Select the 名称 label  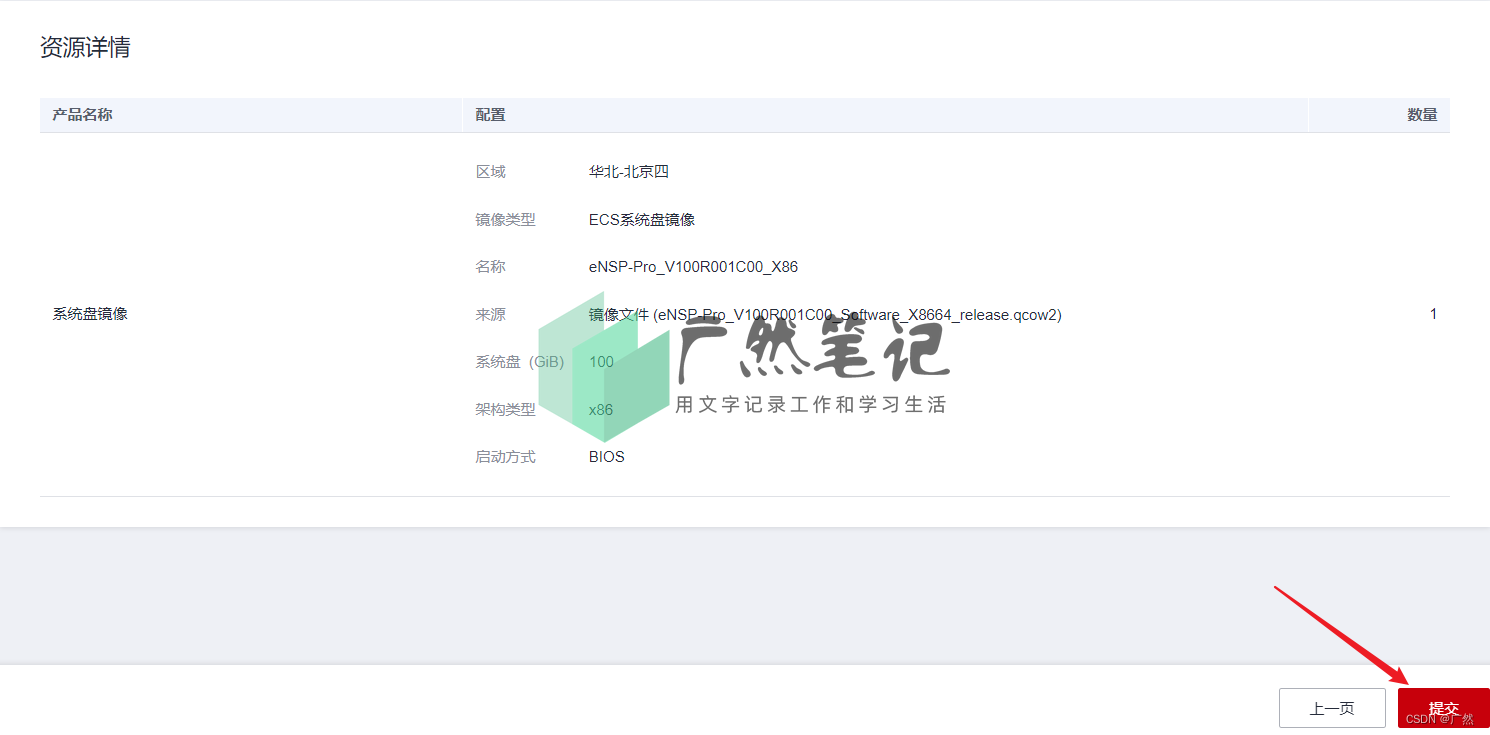490,267
